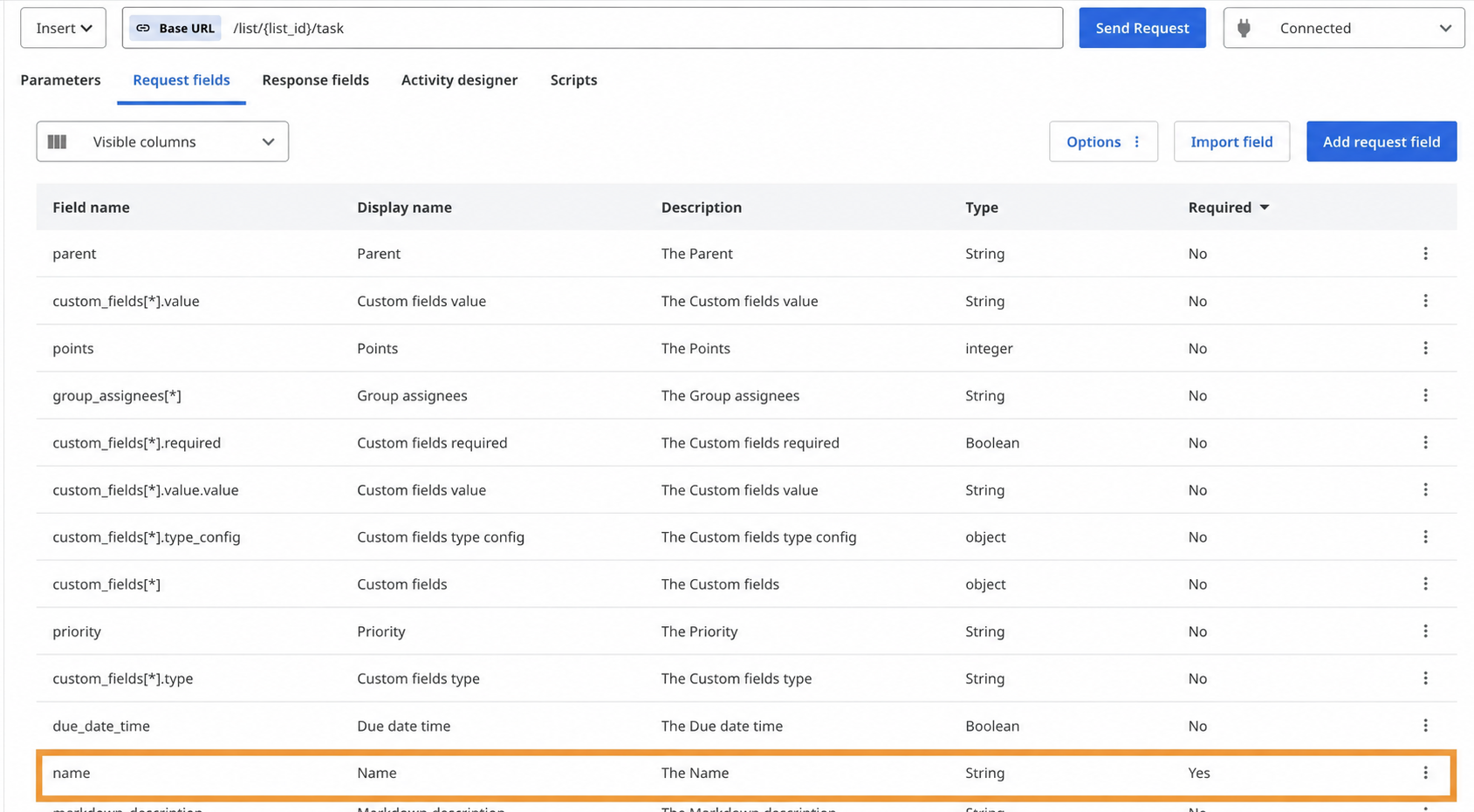Select the Request fields tab
The height and width of the screenshot is (812, 1474).
click(x=182, y=79)
